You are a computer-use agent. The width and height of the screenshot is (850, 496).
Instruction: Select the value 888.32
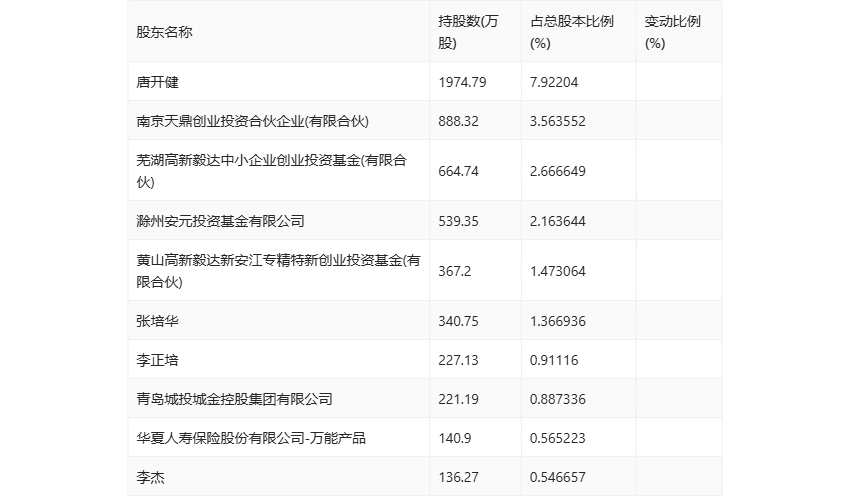[459, 121]
